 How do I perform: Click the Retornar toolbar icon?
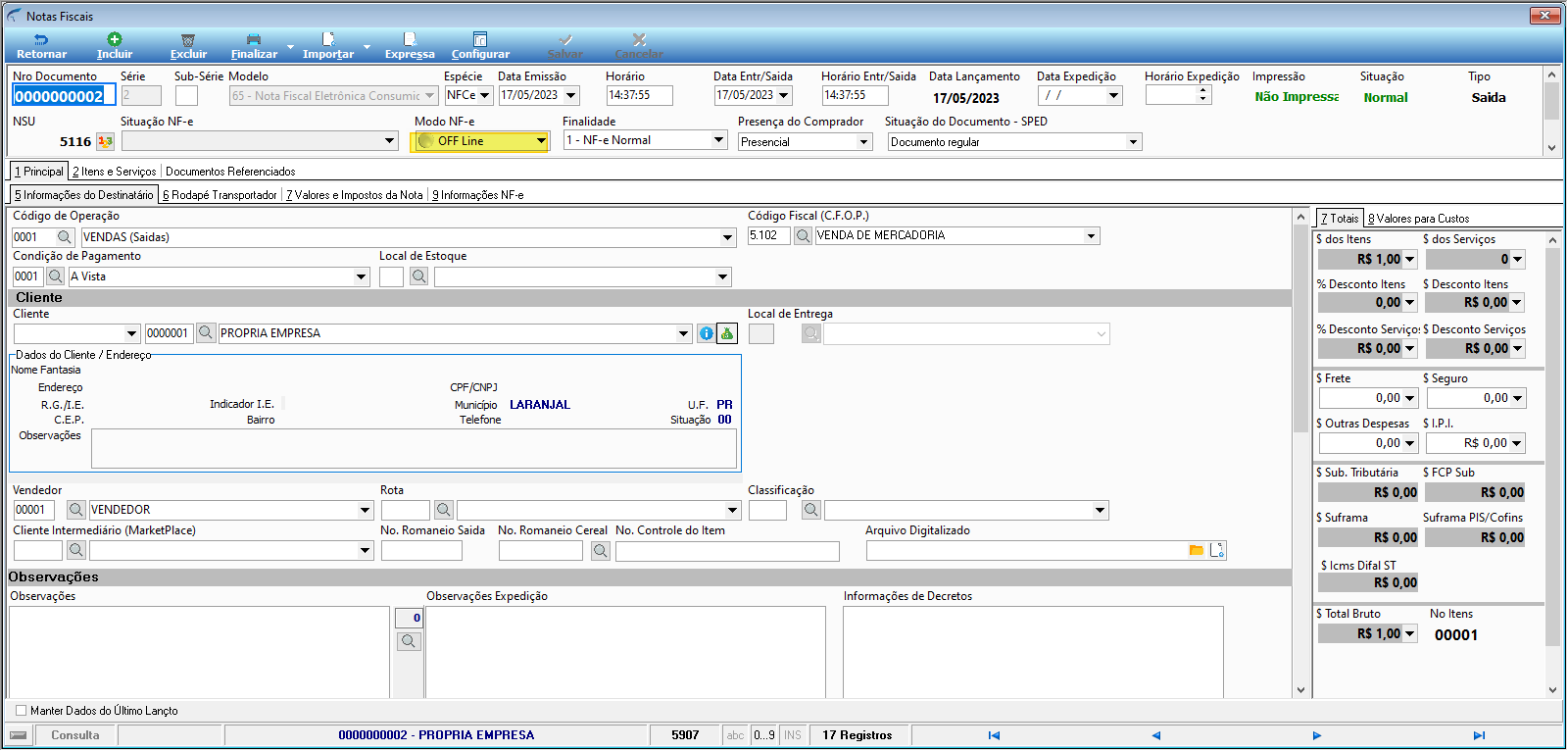[x=41, y=46]
